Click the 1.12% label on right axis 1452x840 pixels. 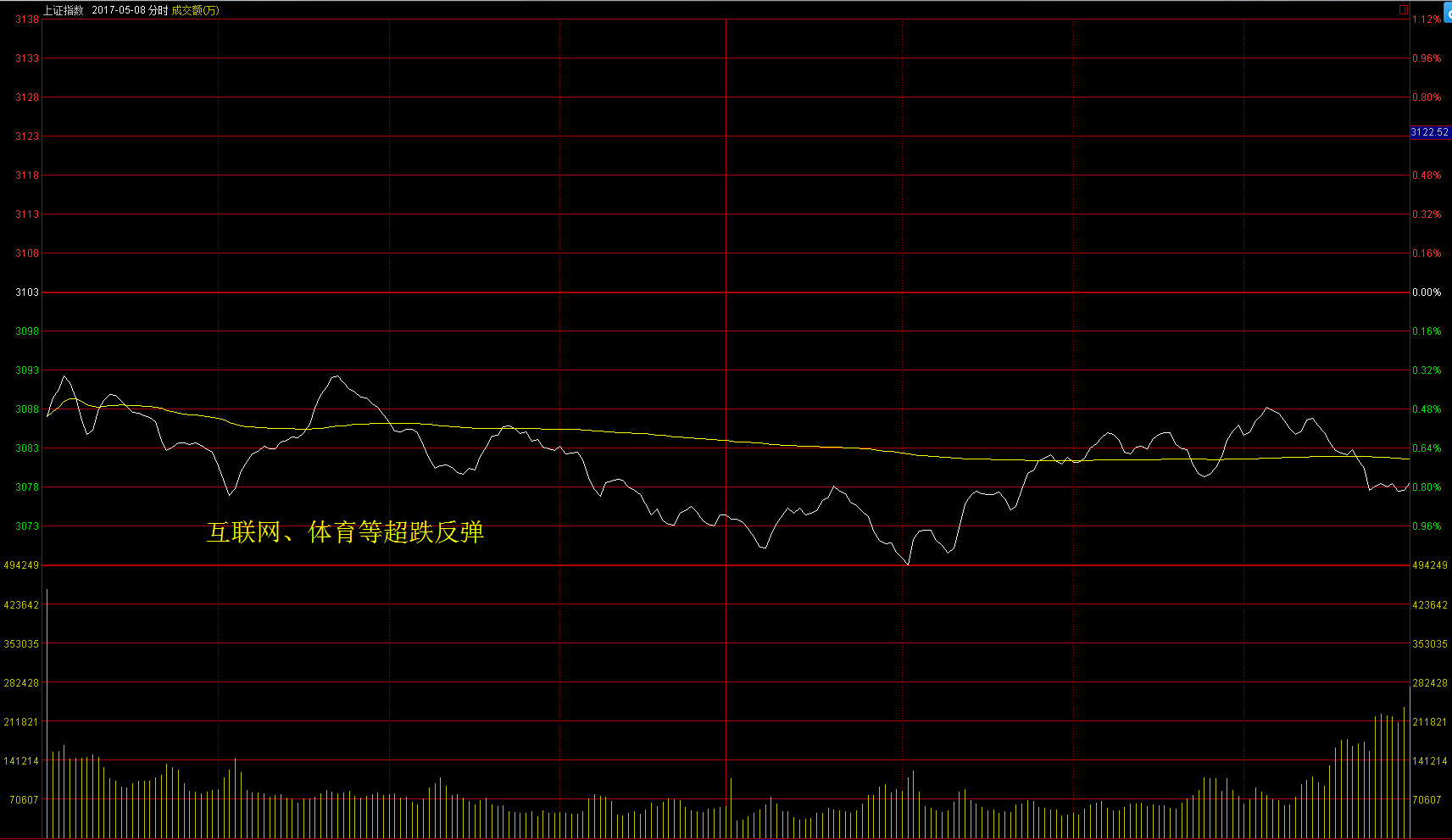[1427, 19]
